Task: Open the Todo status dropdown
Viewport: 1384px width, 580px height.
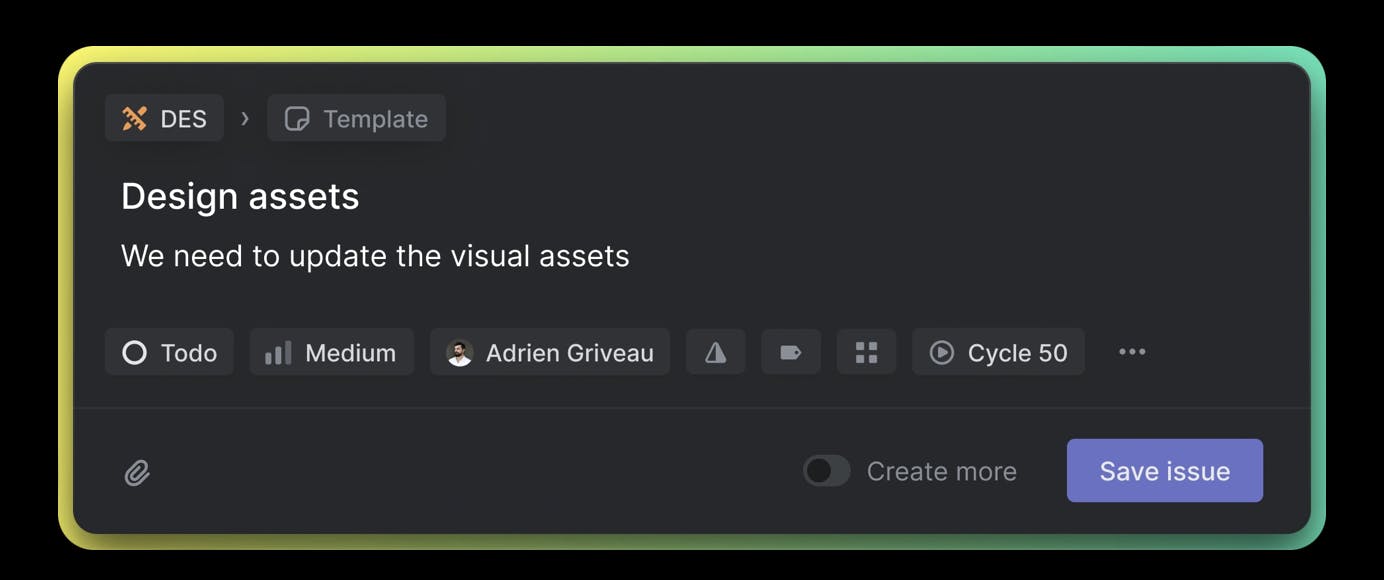Action: coord(170,352)
